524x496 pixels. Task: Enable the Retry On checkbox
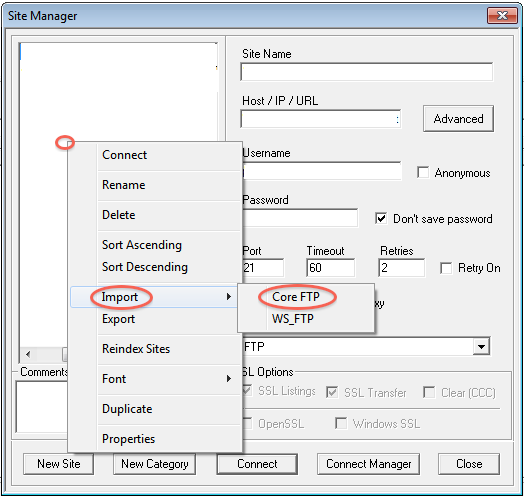click(446, 268)
